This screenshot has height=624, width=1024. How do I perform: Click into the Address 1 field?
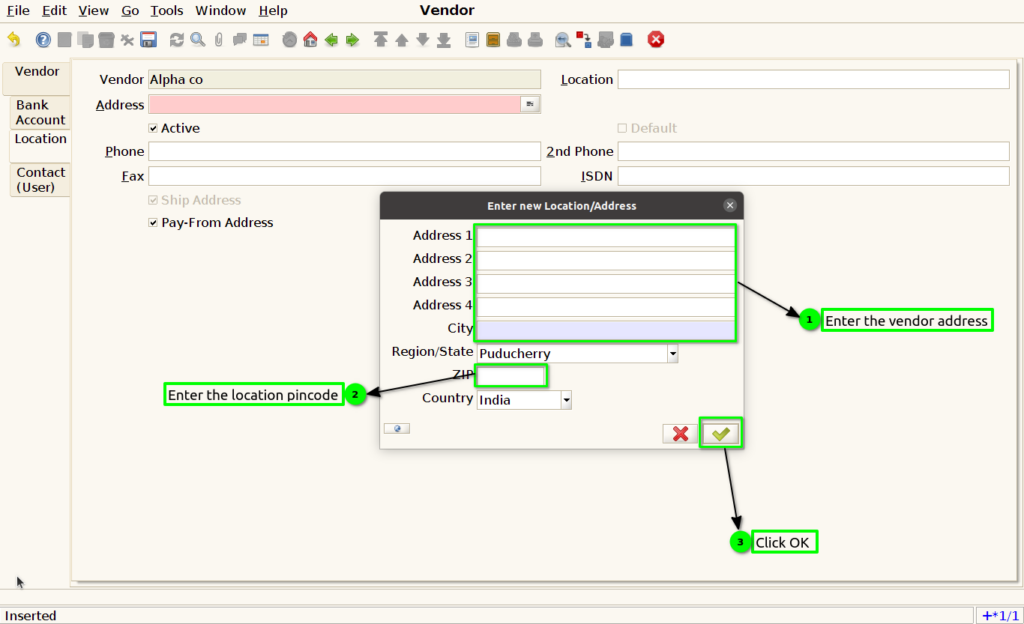coord(605,236)
